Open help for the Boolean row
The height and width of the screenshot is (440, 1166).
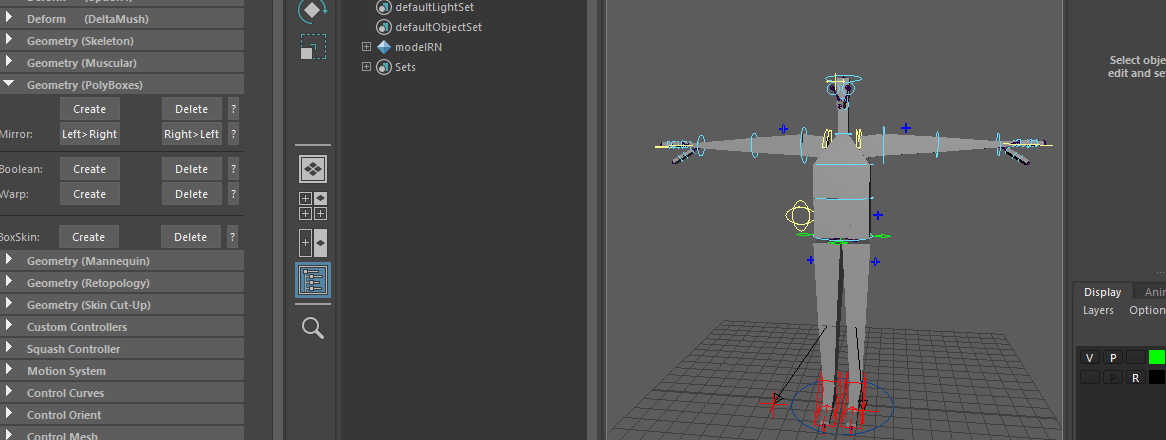tap(233, 169)
